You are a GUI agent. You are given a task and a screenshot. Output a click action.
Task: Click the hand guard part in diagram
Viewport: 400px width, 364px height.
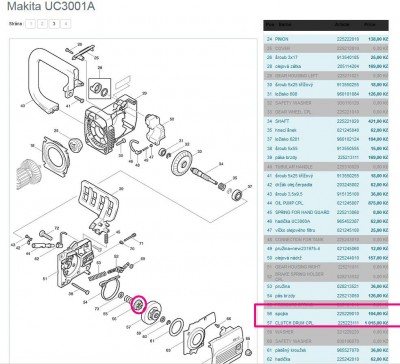tap(99, 207)
